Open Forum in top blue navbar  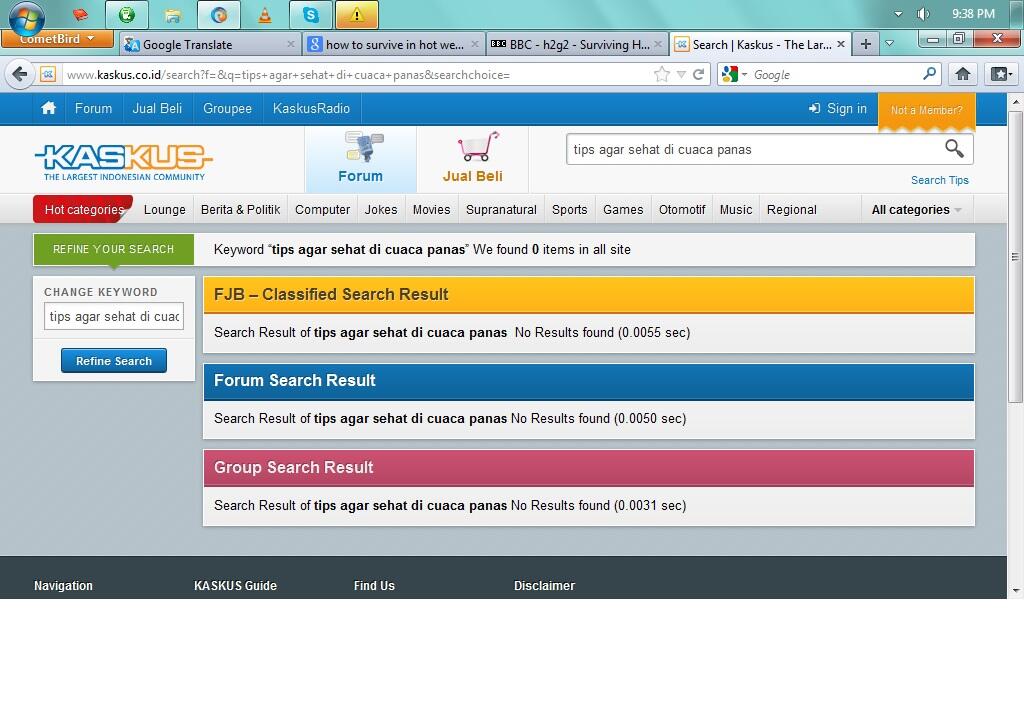point(93,108)
